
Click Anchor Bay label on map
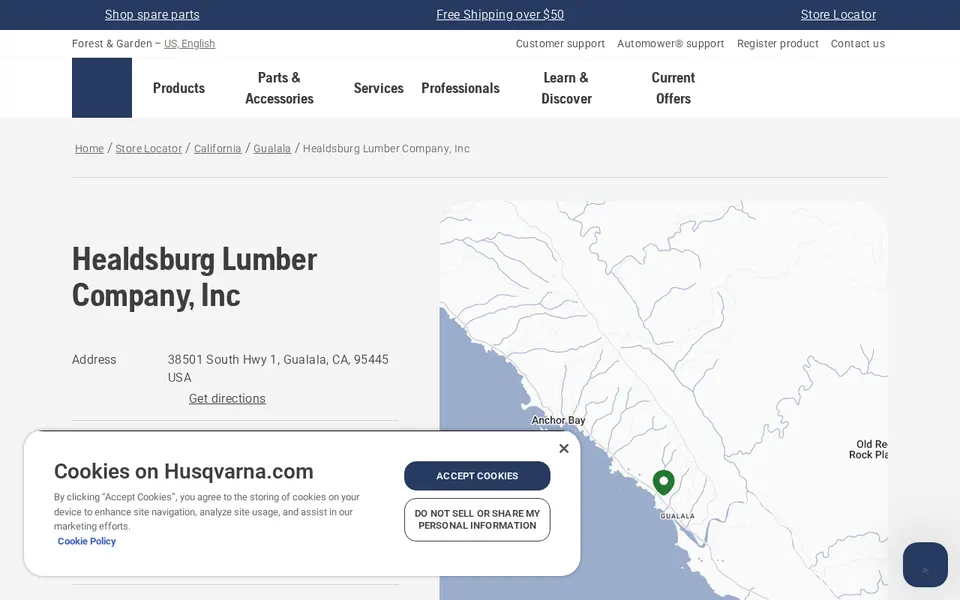click(558, 421)
